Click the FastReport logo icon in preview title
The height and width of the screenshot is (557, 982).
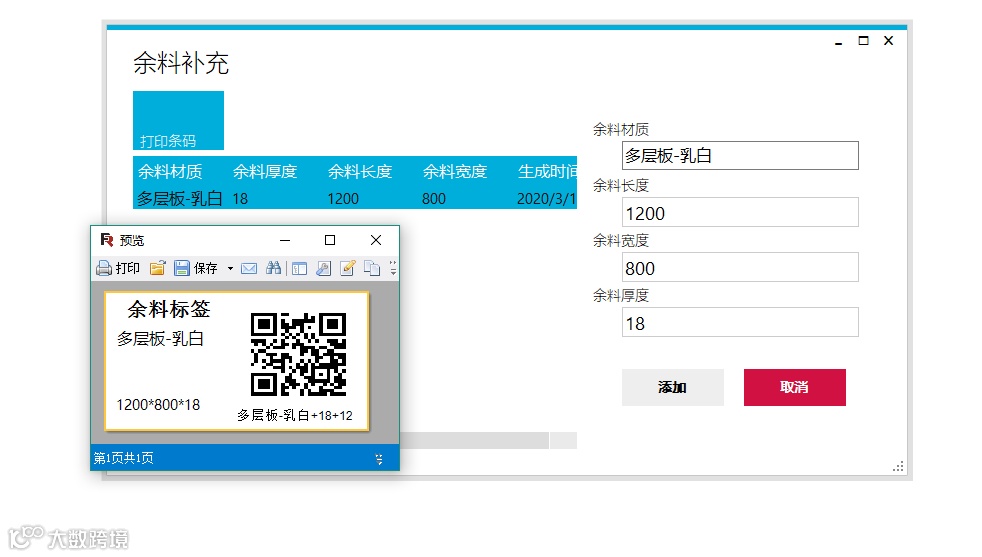(106, 240)
